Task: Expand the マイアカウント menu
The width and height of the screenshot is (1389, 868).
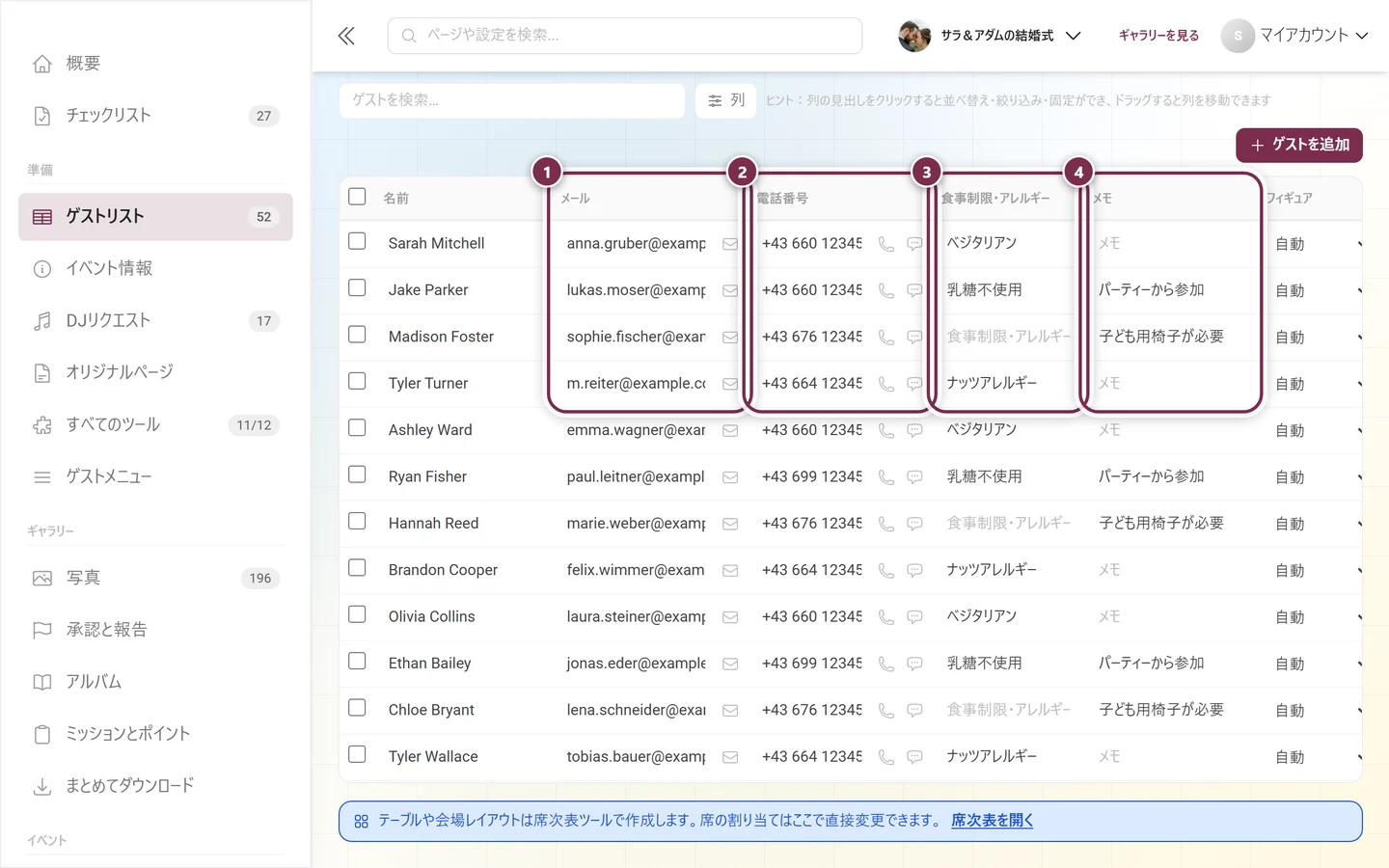Action: 1295,36
